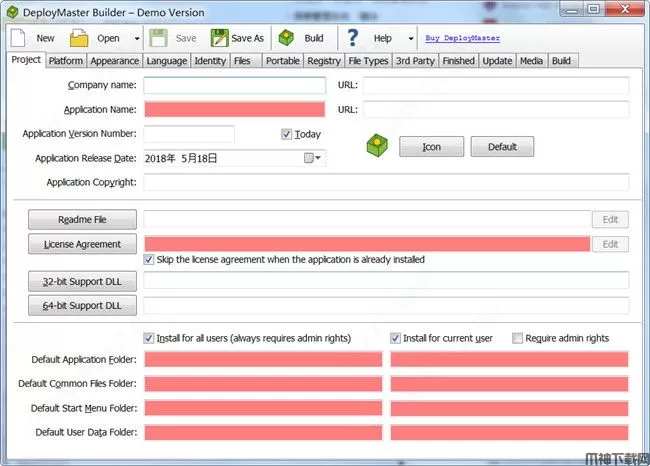Click the green application icon preview

377,146
